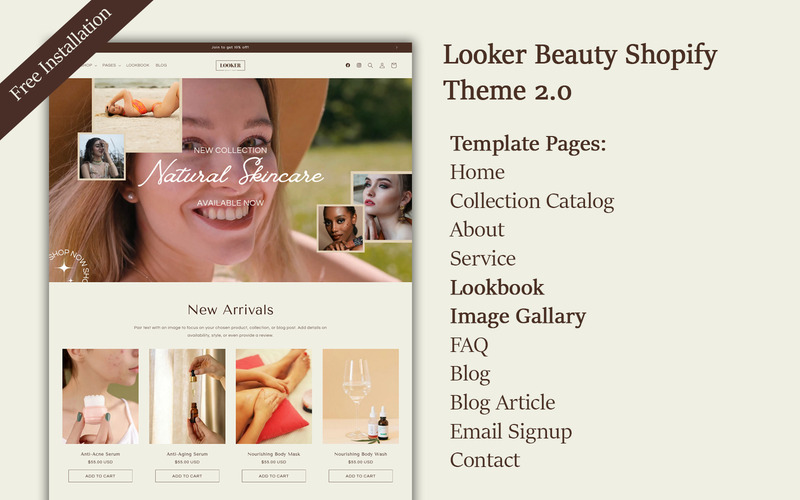This screenshot has height=500, width=800.
Task: Click Anti-Acne Serum price $55.00 USD
Action: 101,462
